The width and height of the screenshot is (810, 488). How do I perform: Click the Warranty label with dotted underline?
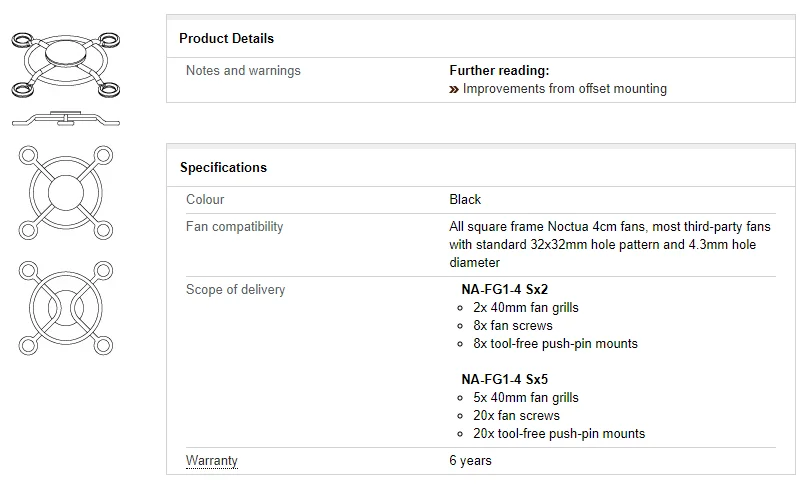(x=212, y=461)
